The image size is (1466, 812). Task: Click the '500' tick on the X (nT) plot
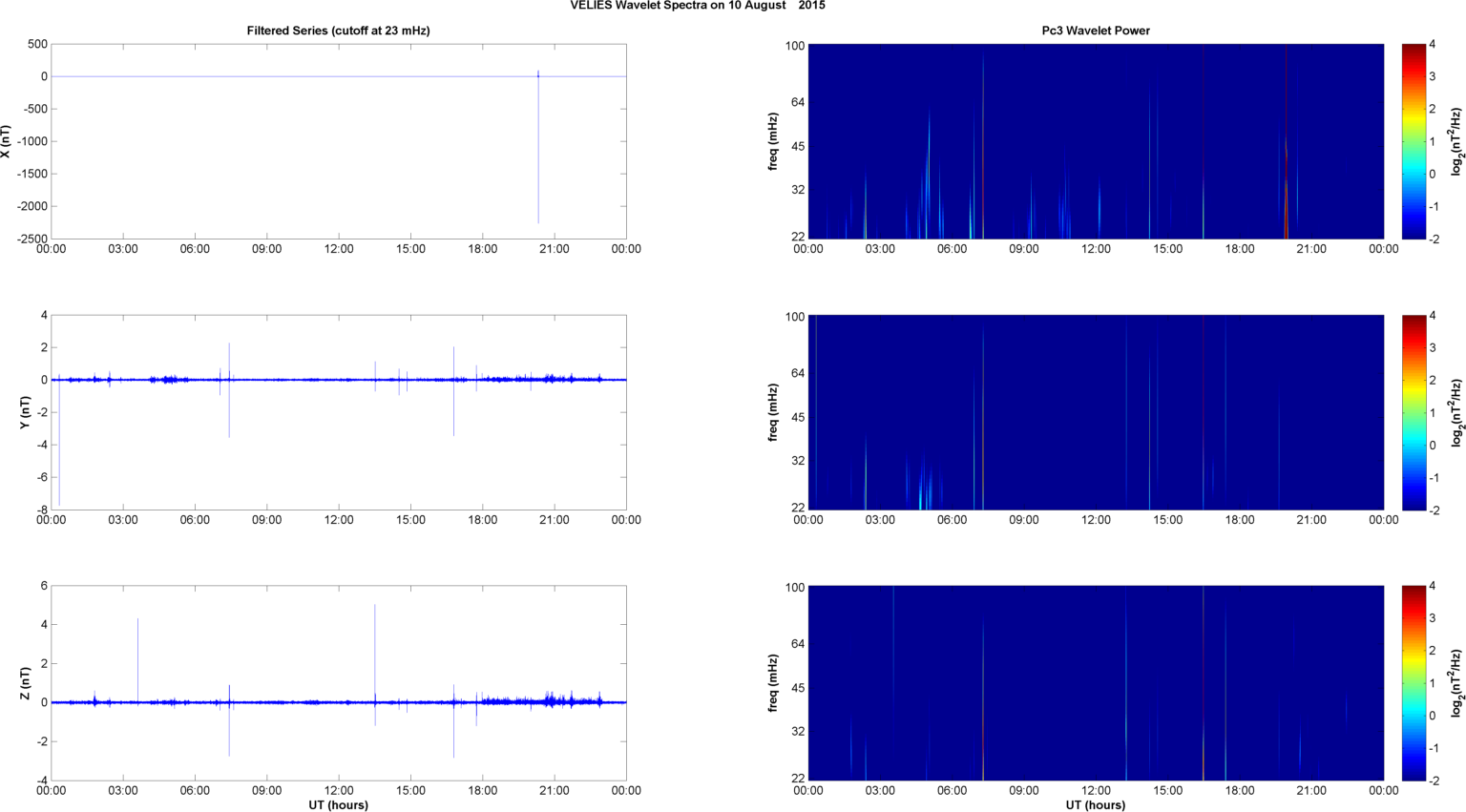click(38, 44)
